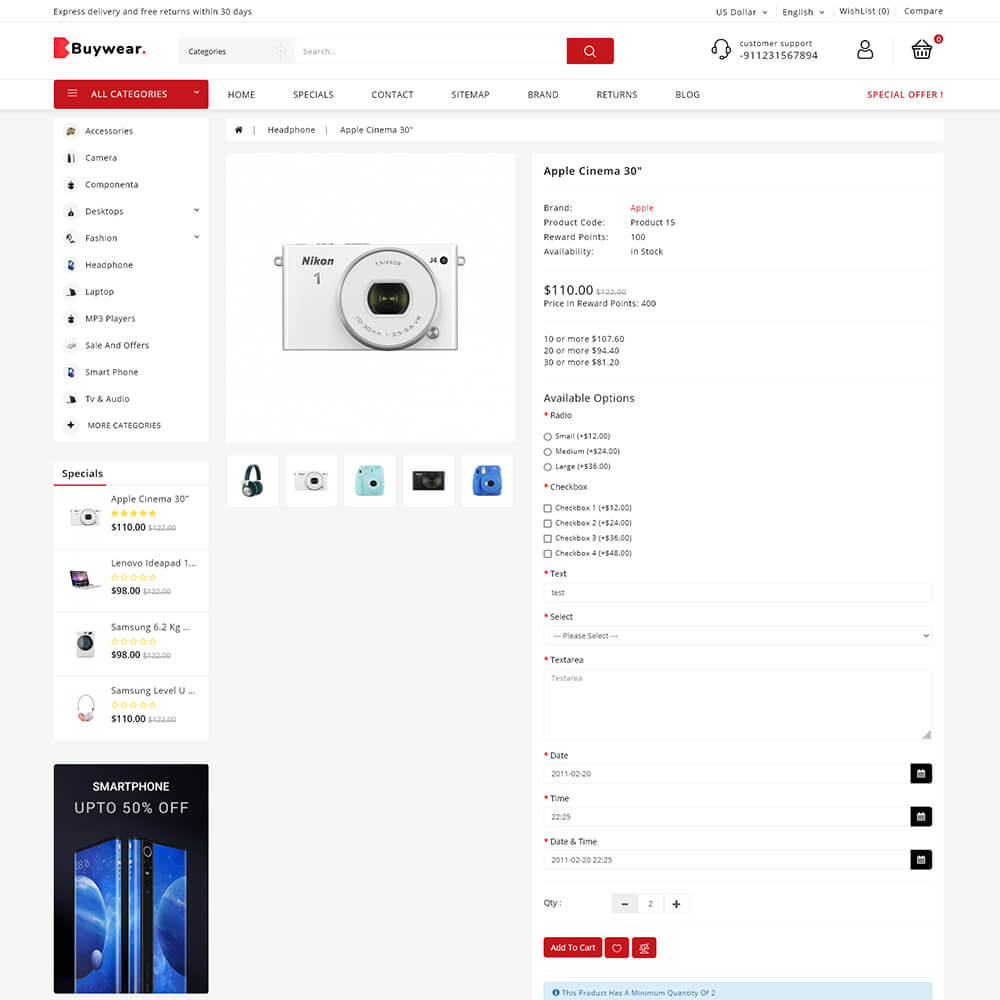The image size is (1000, 1000).
Task: Go to the Blog menu item
Action: (x=687, y=95)
